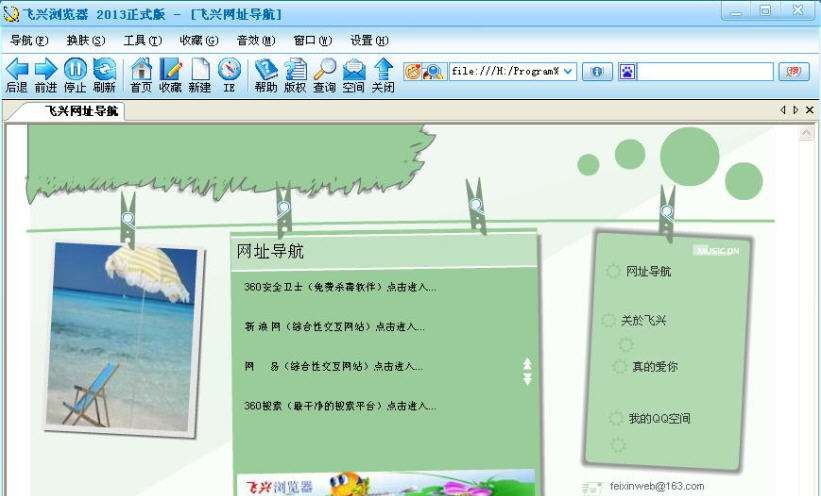
Task: Click the down arrows in the 网址导航 list
Action: tap(527, 379)
